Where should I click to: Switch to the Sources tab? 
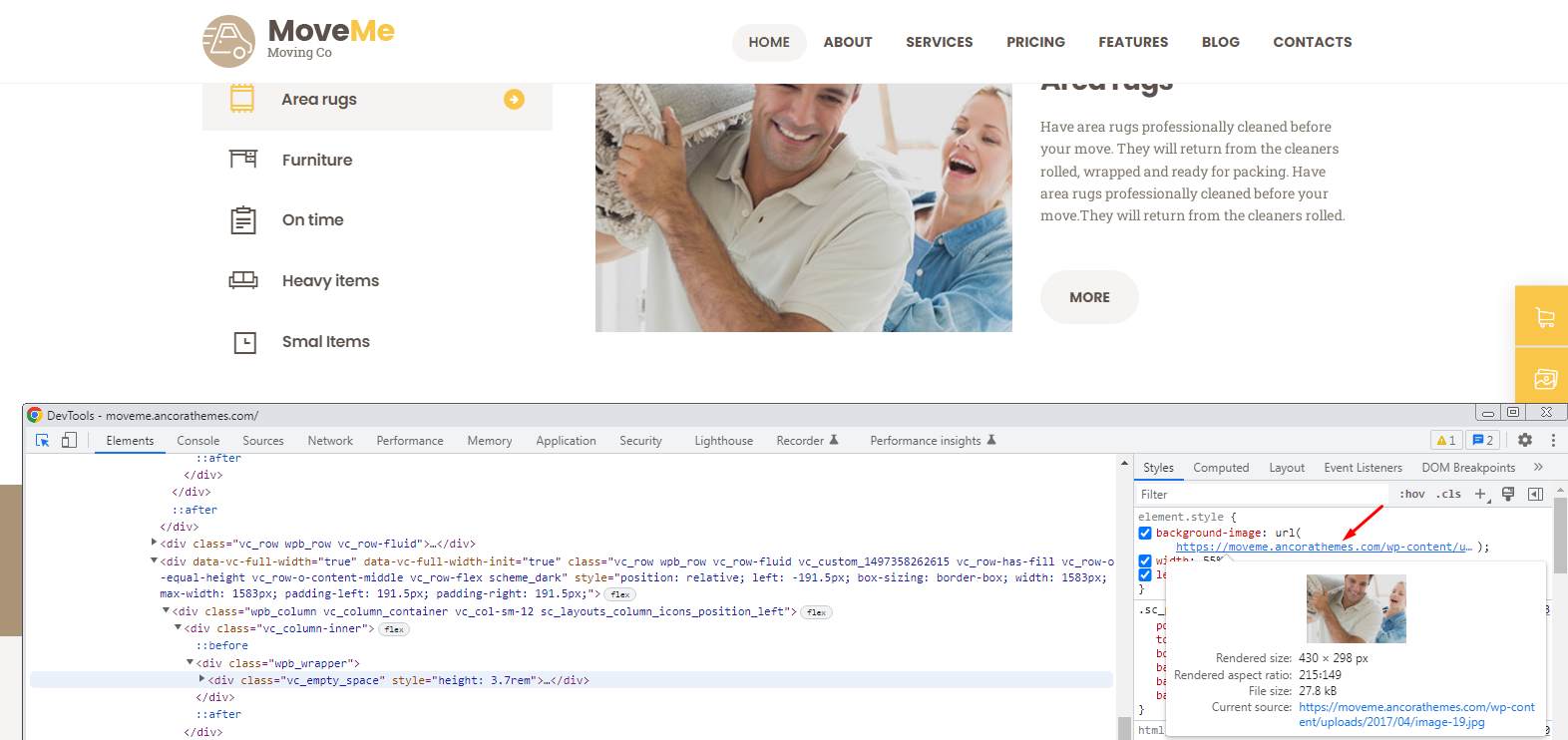click(x=263, y=440)
